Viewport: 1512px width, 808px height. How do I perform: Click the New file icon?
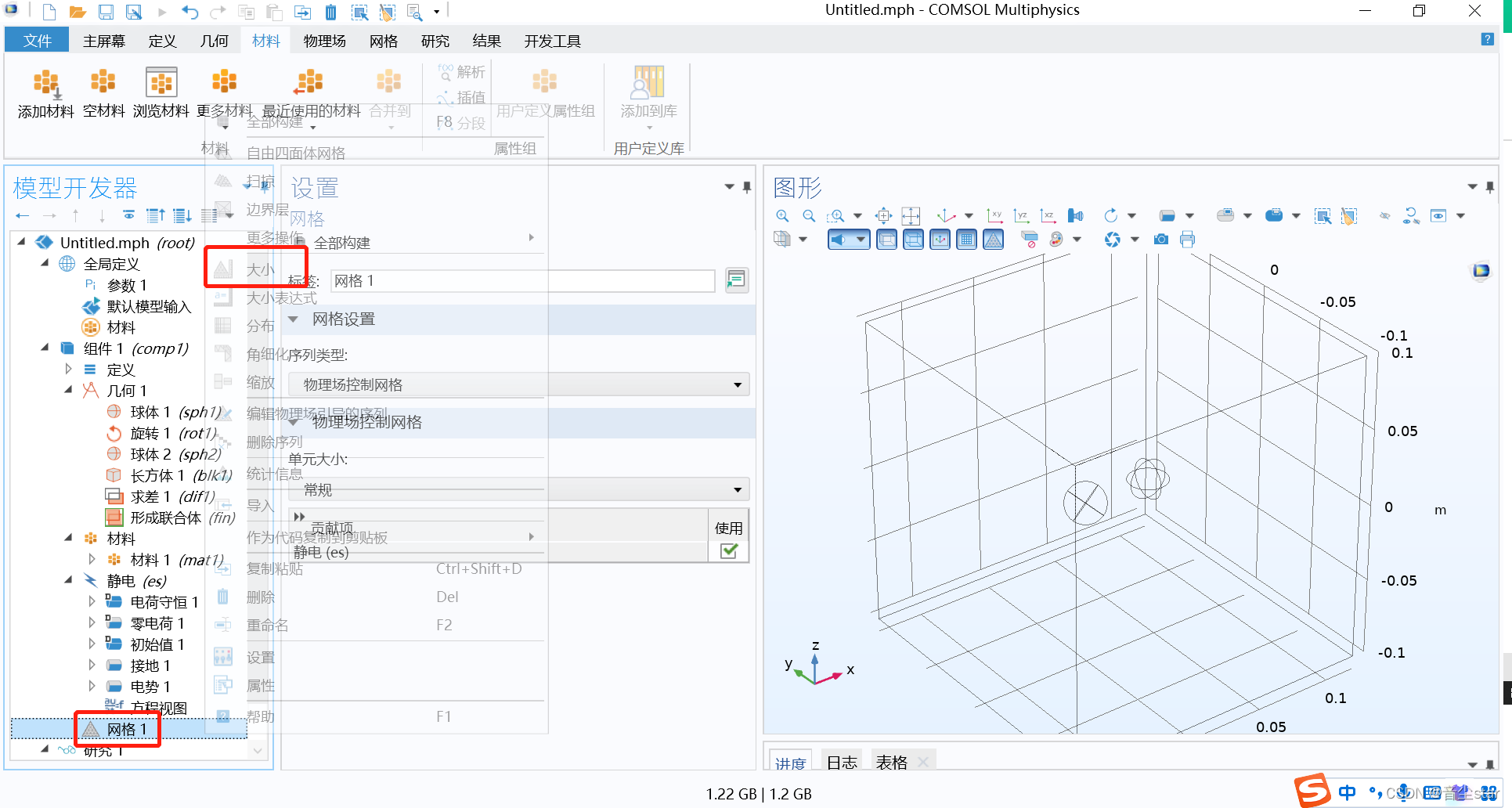49,12
